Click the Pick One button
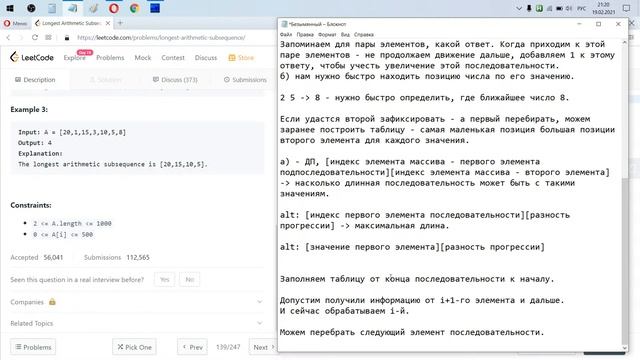Image resolution: width=640 pixels, height=360 pixels. pos(134,347)
